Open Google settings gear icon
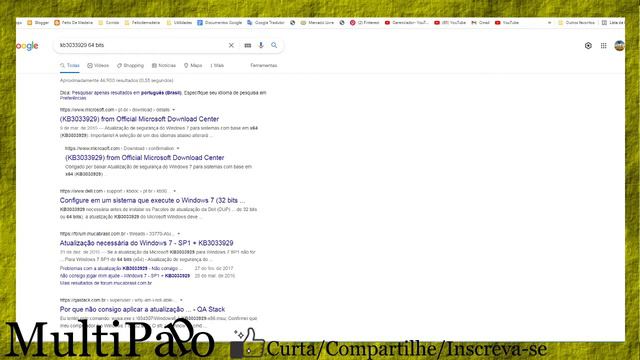Viewport: 640px width, 360px height. (x=588, y=46)
